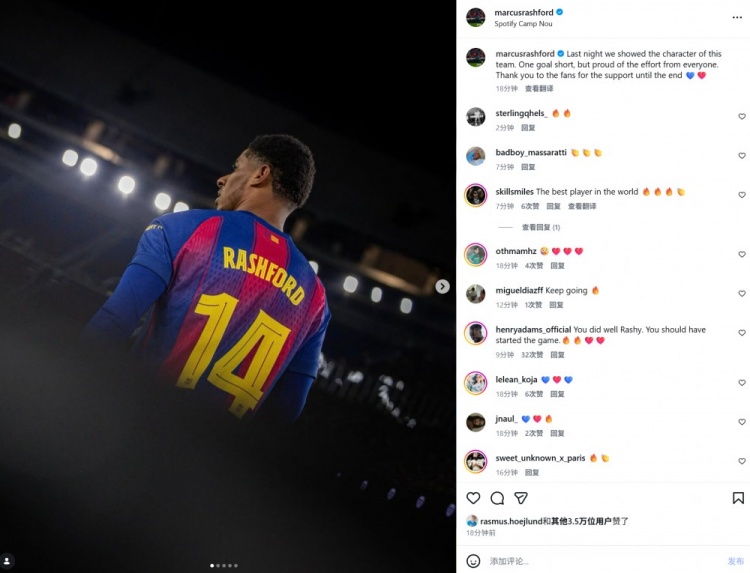Like the post with the heart icon
This screenshot has width=750, height=573.
pos(473,498)
